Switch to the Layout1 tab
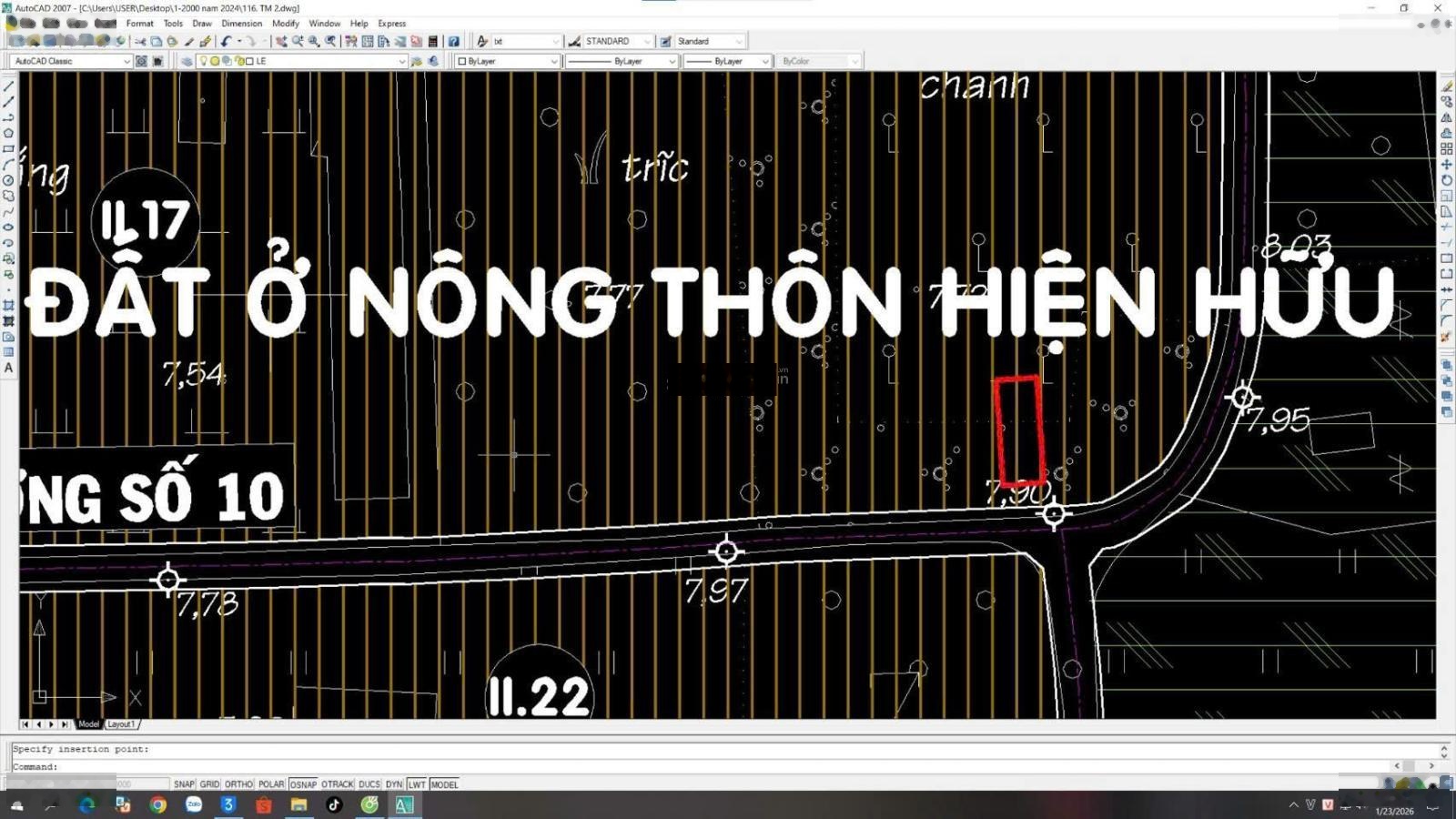The height and width of the screenshot is (819, 1456). (121, 724)
